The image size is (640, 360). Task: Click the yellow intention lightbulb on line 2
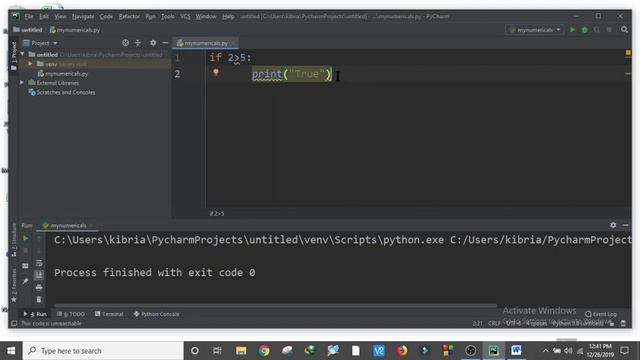coord(216,72)
